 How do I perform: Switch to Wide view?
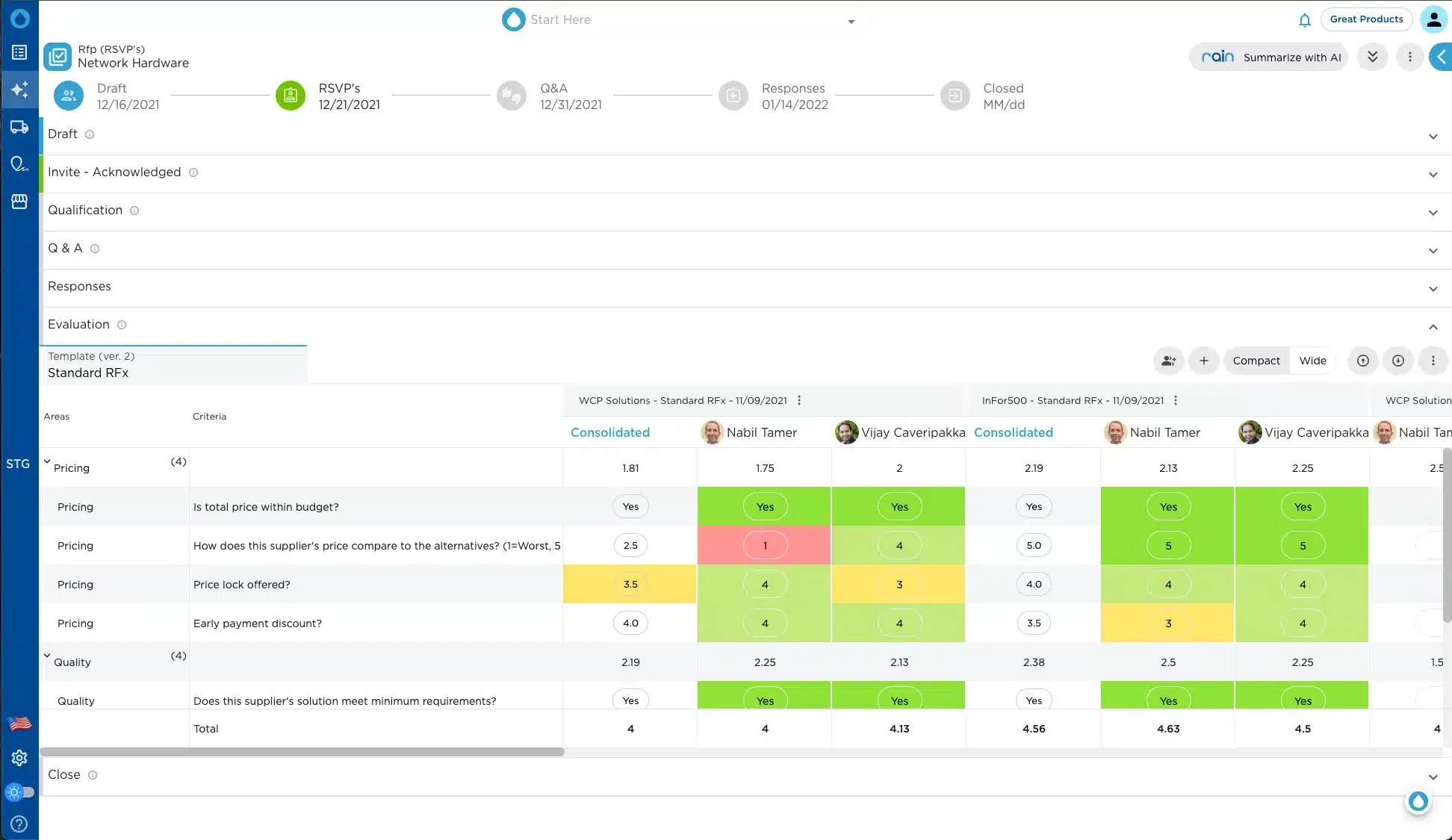pyautogui.click(x=1312, y=361)
